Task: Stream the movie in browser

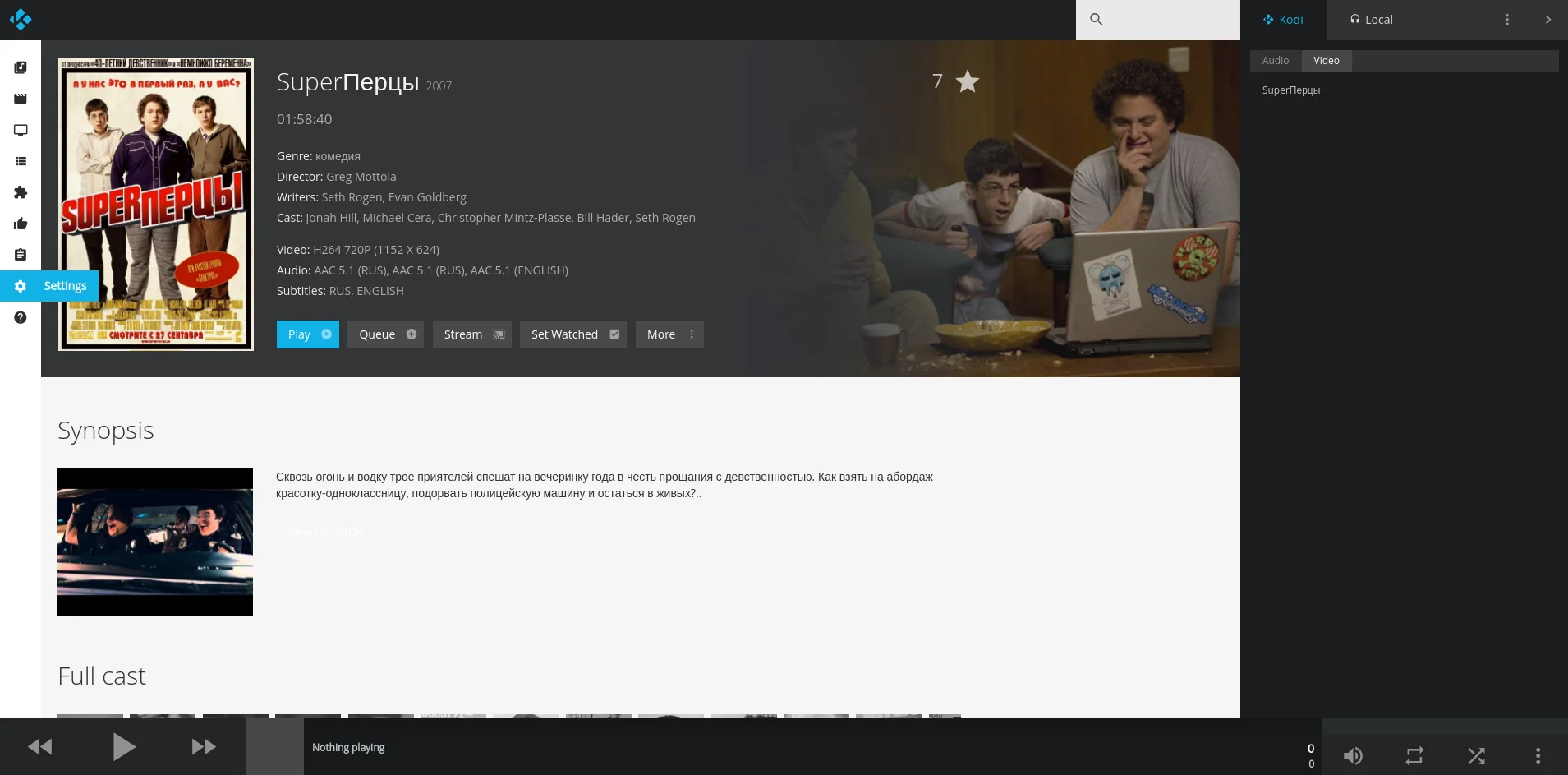Action: (x=472, y=334)
